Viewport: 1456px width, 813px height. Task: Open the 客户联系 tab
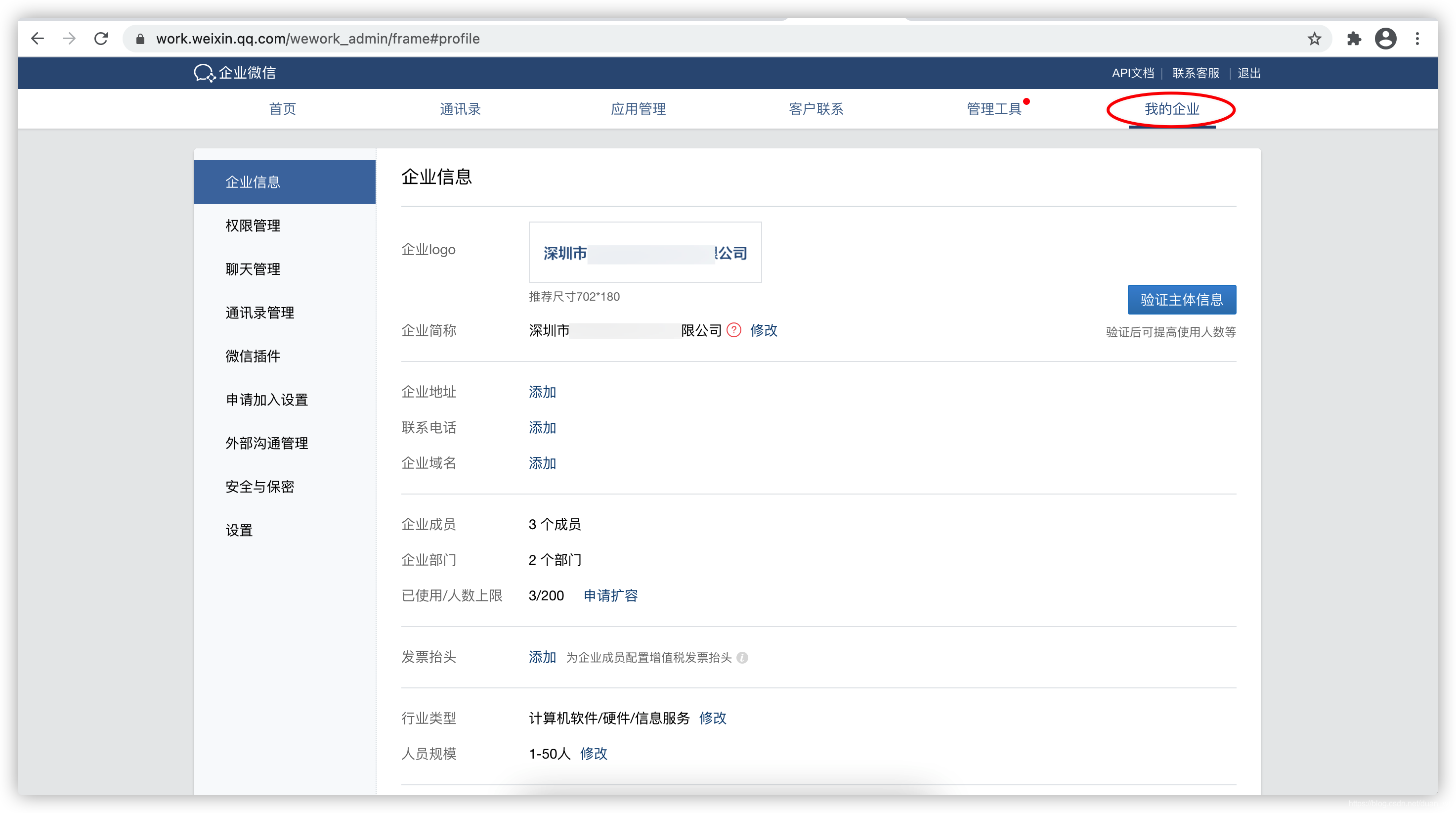(x=815, y=109)
